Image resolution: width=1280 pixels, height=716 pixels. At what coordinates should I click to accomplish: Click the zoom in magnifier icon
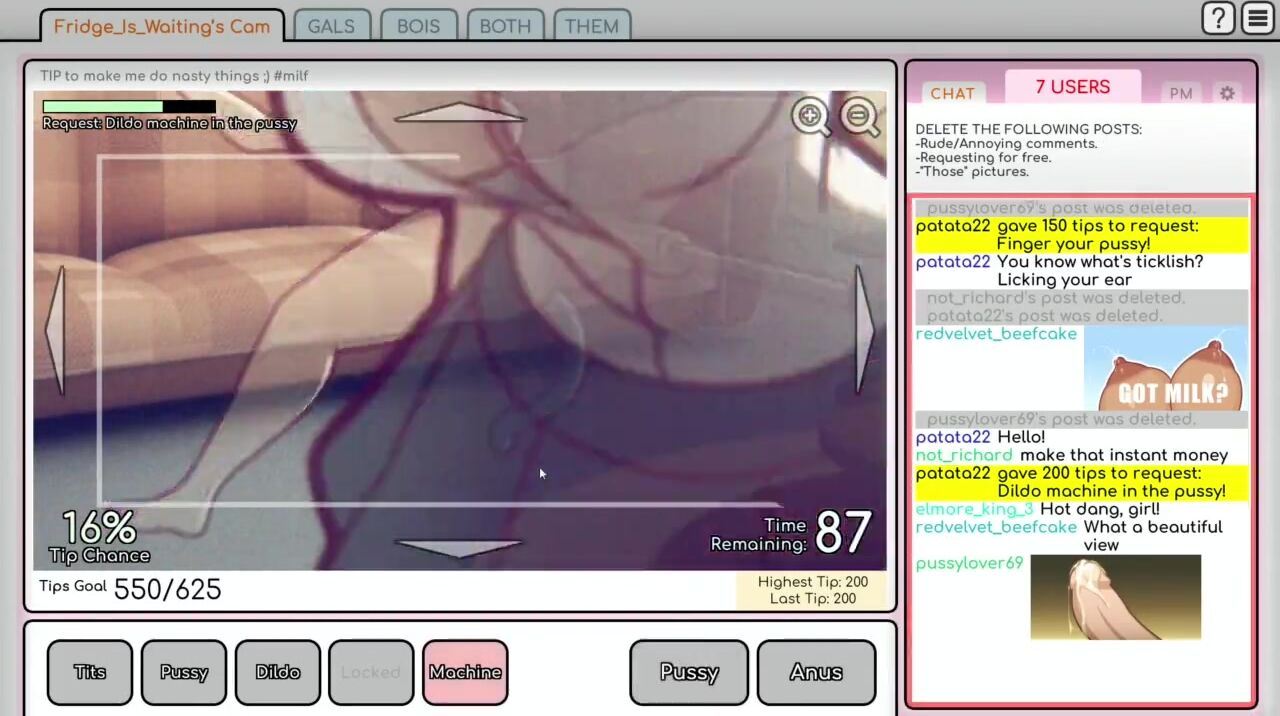click(x=810, y=116)
